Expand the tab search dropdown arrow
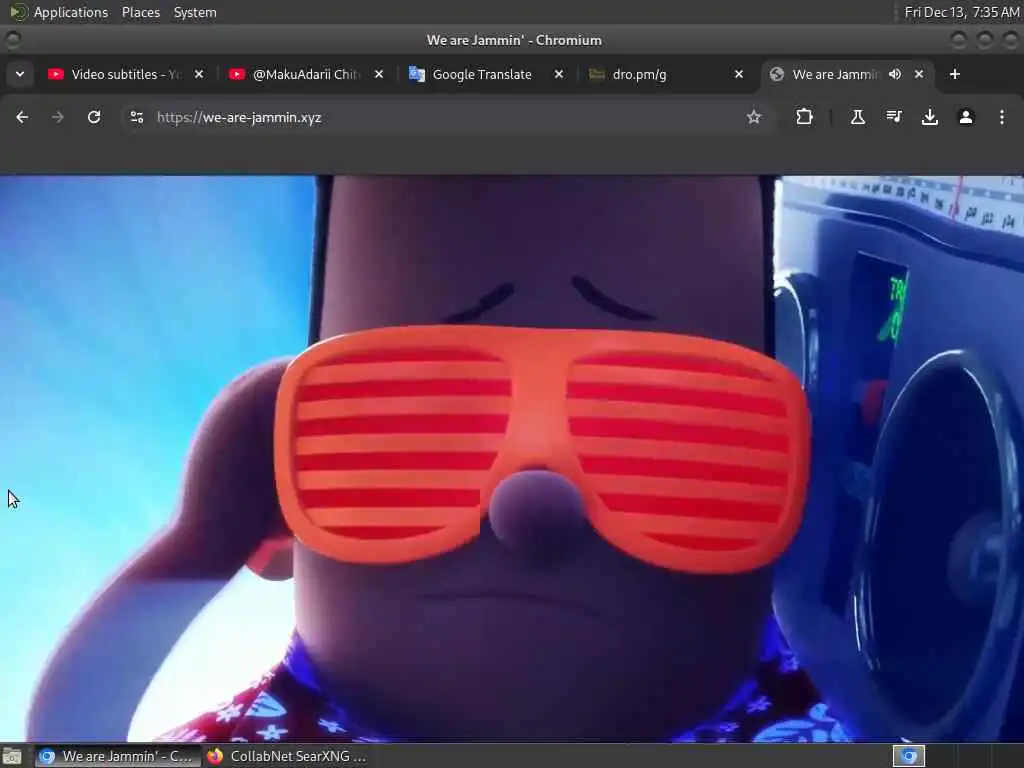The width and height of the screenshot is (1024, 768). click(20, 74)
